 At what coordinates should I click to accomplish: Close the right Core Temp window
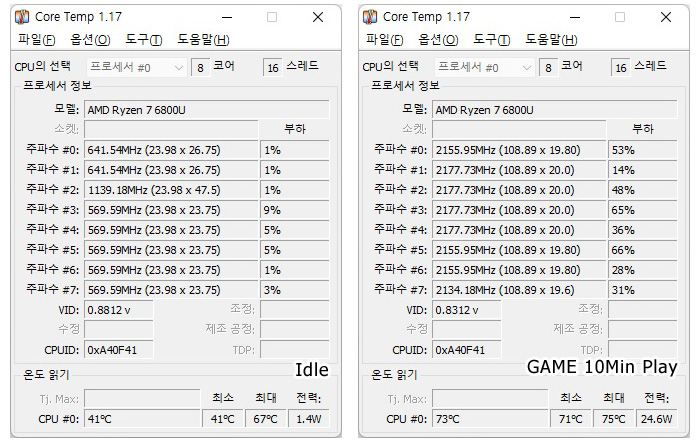[666, 17]
